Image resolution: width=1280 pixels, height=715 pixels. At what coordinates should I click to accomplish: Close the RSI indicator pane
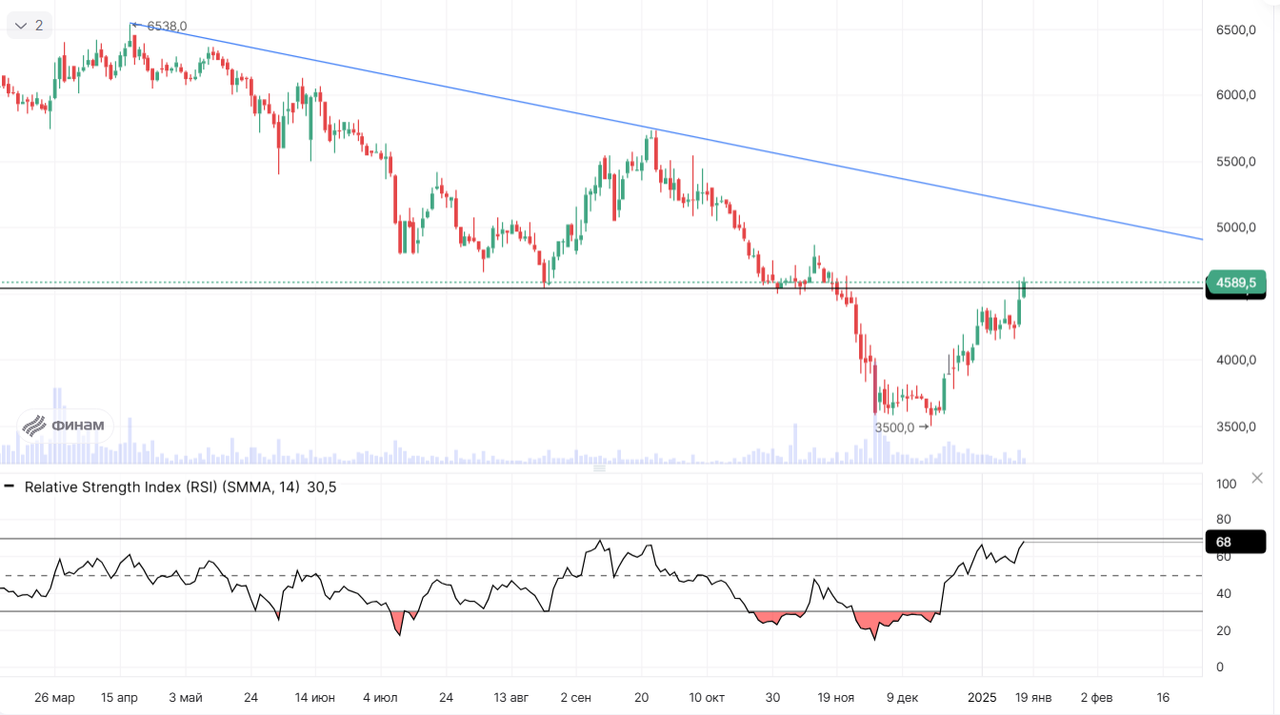[x=1257, y=478]
